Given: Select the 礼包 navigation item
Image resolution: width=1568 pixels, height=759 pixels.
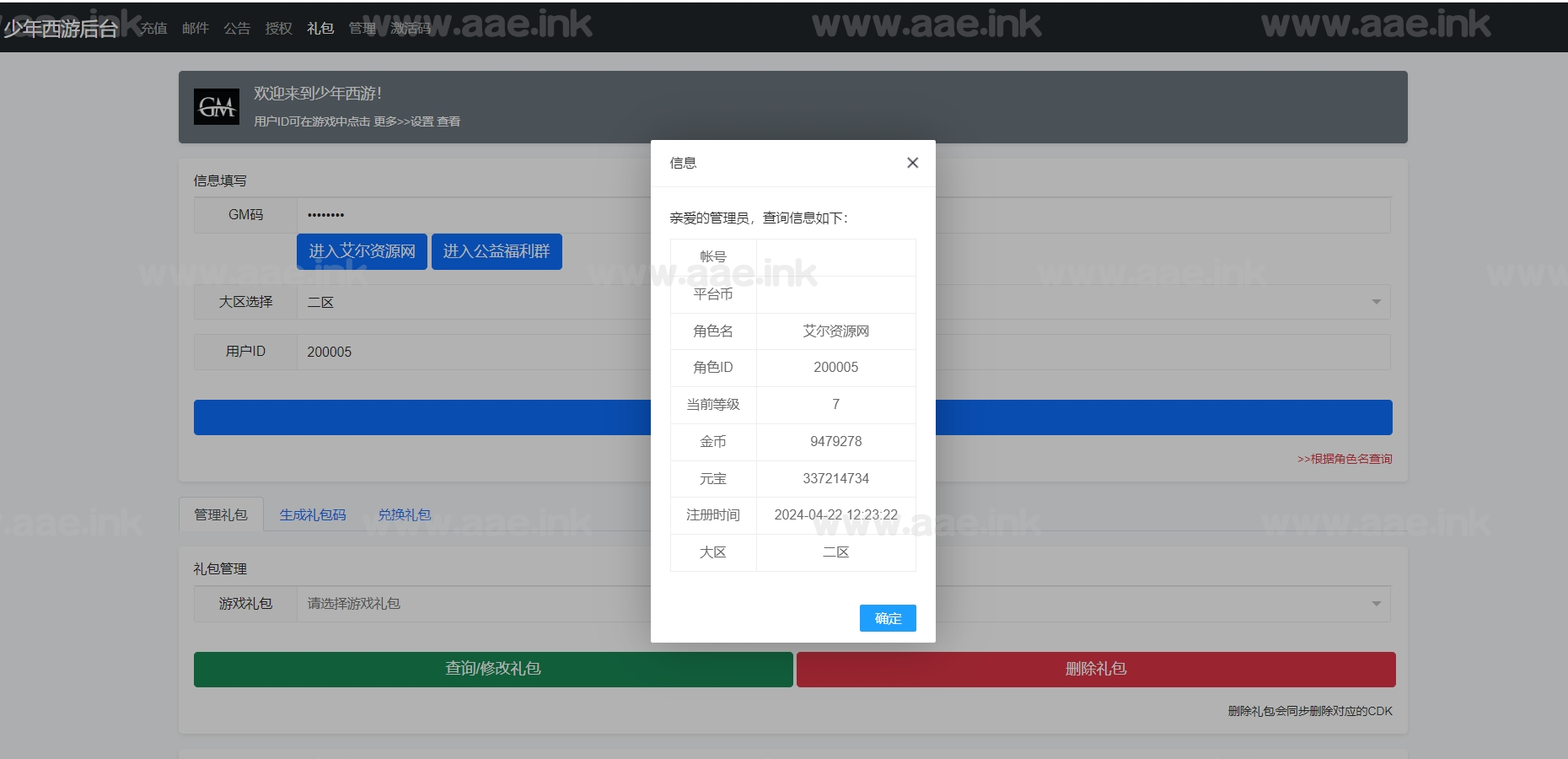Looking at the screenshot, I should pyautogui.click(x=320, y=28).
